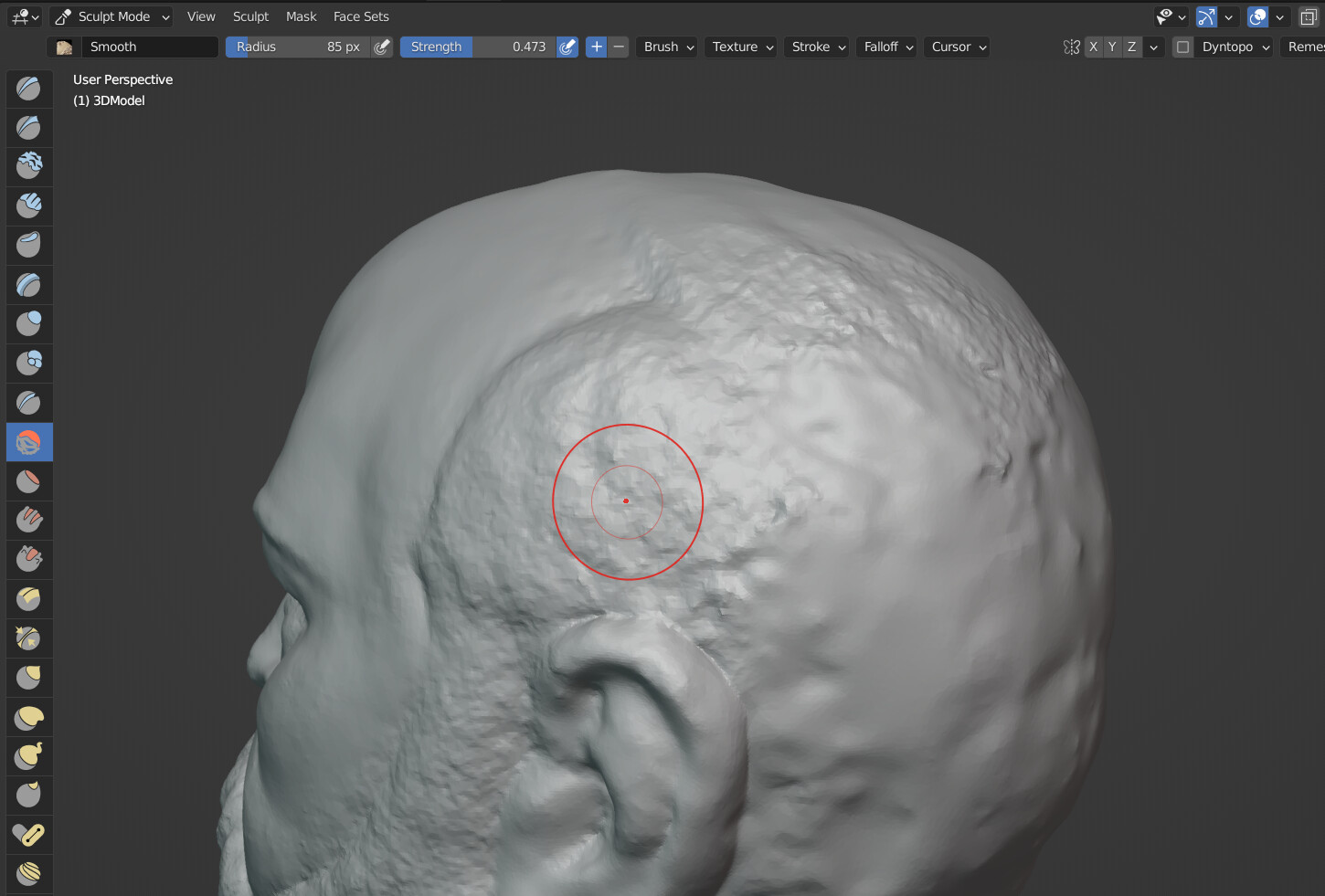Select the Pose brush

tap(28, 833)
